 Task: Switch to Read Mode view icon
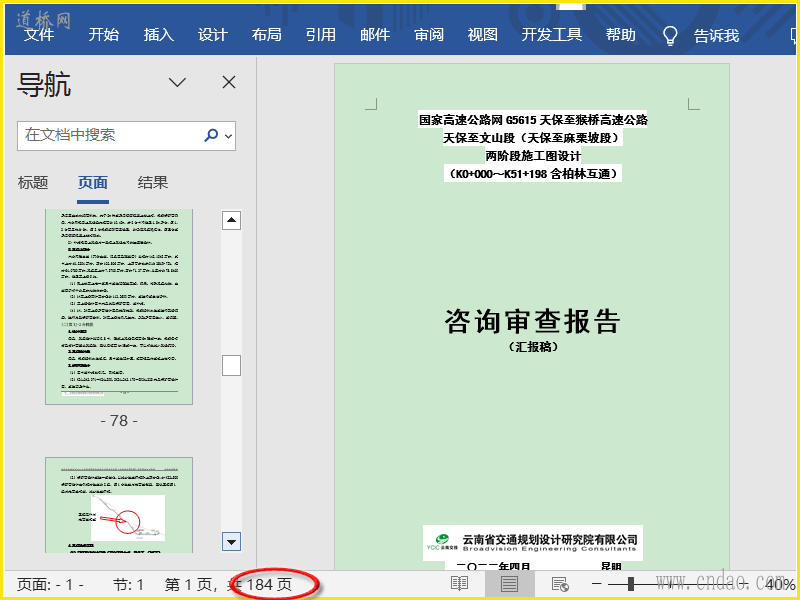point(459,584)
